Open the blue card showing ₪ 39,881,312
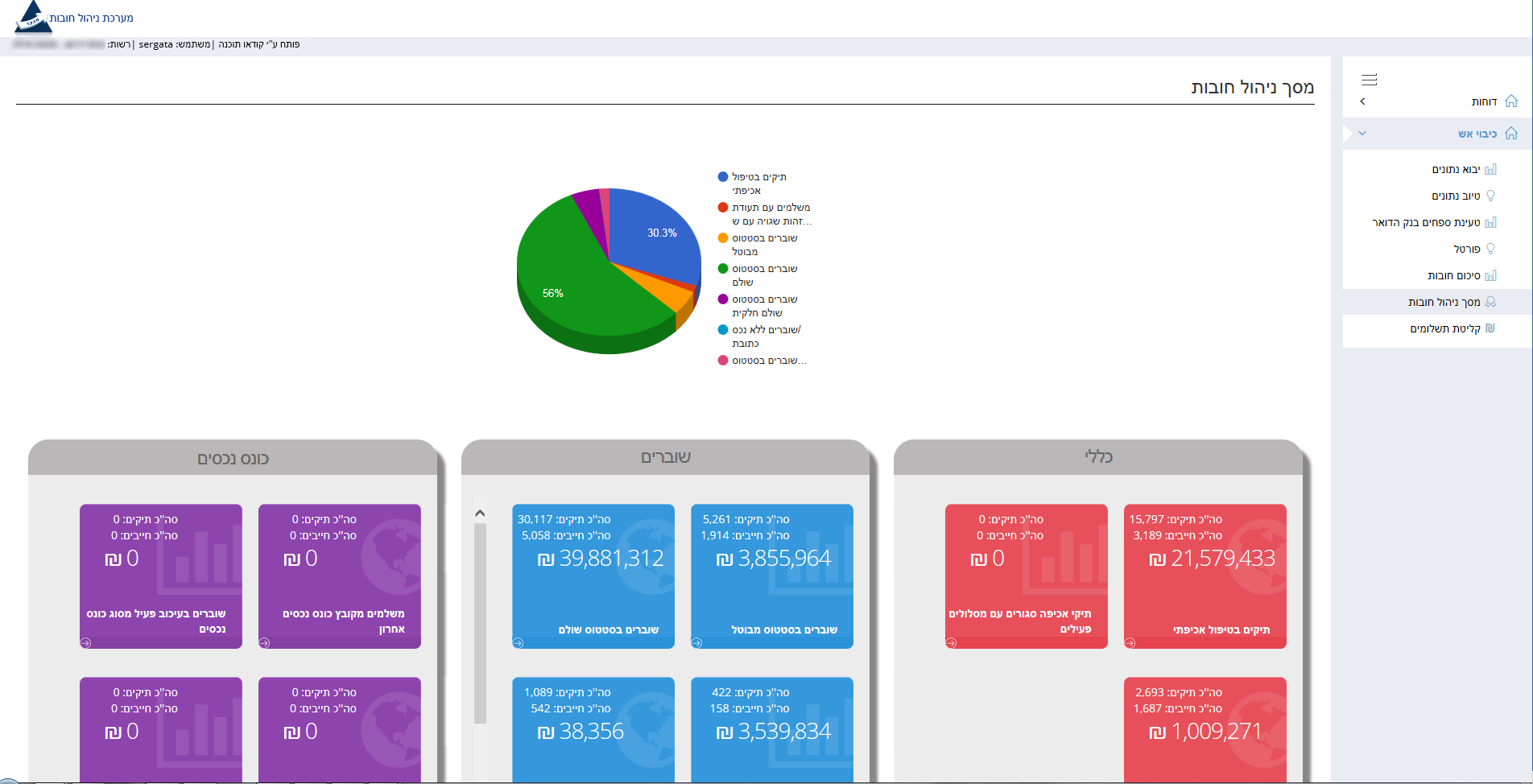The image size is (1533, 784). point(593,576)
